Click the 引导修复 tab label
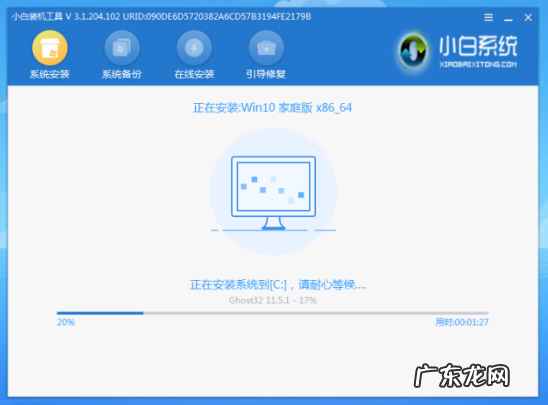Viewport: 548px width, 405px height. click(266, 74)
